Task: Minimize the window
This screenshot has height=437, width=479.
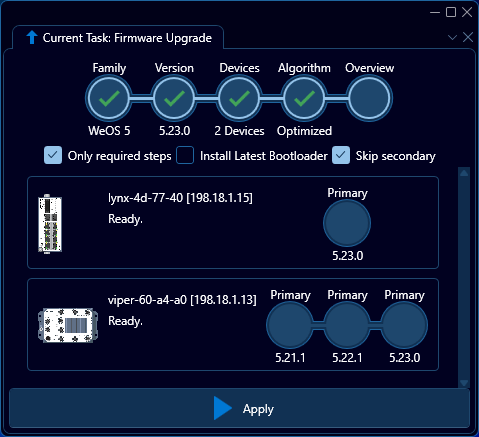Action: 435,12
